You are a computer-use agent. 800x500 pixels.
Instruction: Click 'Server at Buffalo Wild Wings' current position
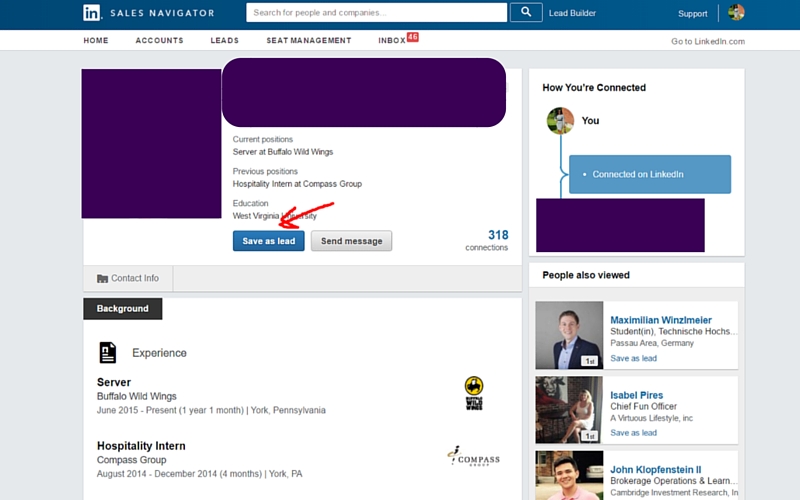[283, 152]
